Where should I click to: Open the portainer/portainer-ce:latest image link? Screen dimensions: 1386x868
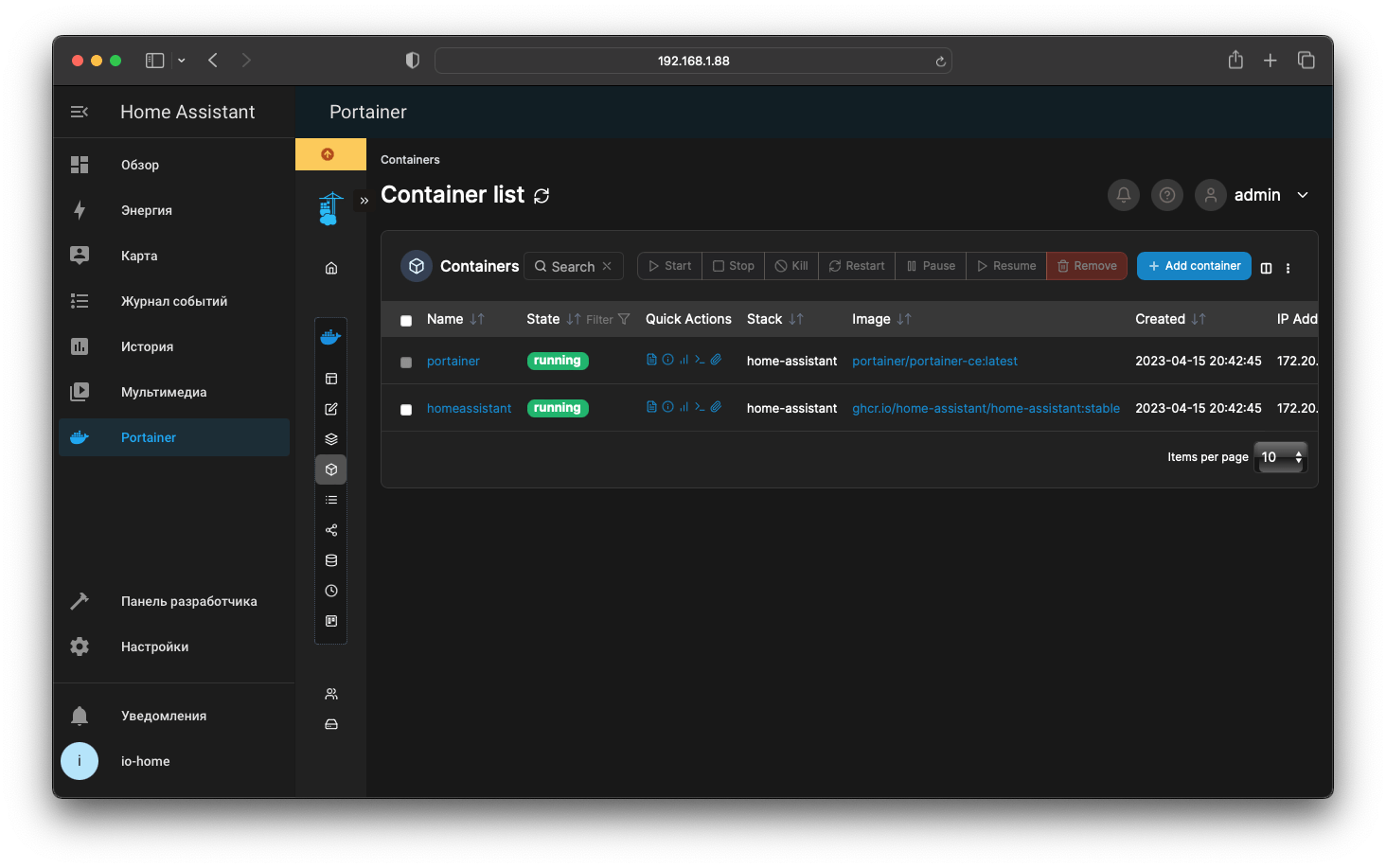[x=934, y=361]
